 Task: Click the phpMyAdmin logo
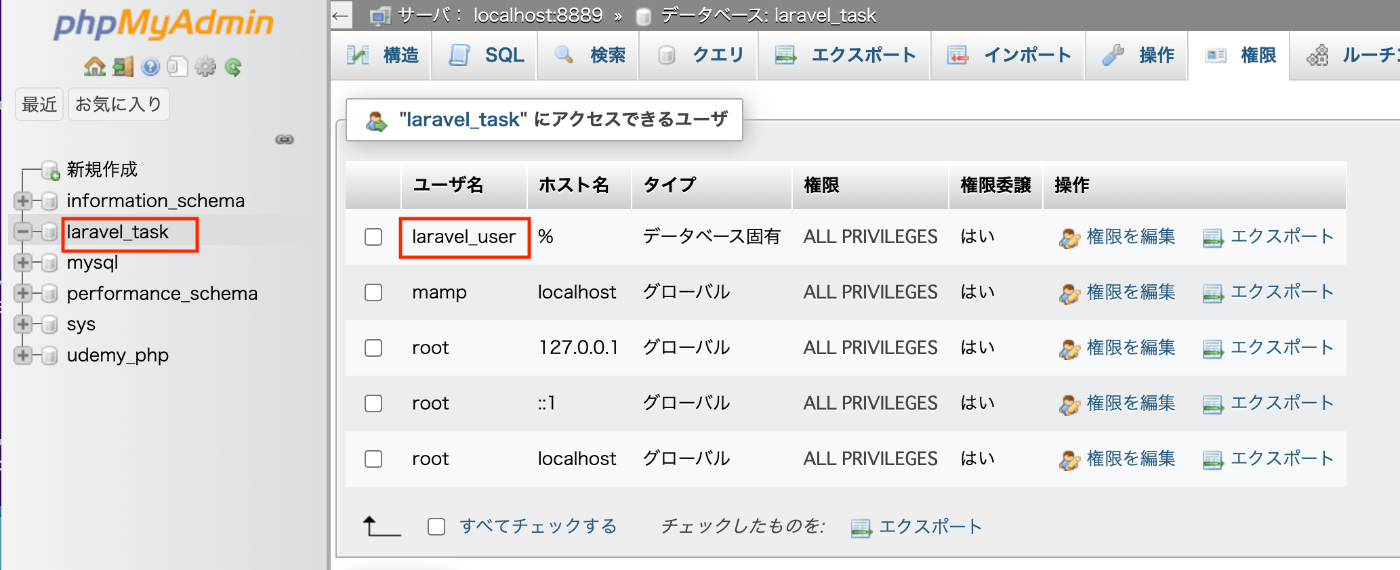pyautogui.click(x=163, y=26)
